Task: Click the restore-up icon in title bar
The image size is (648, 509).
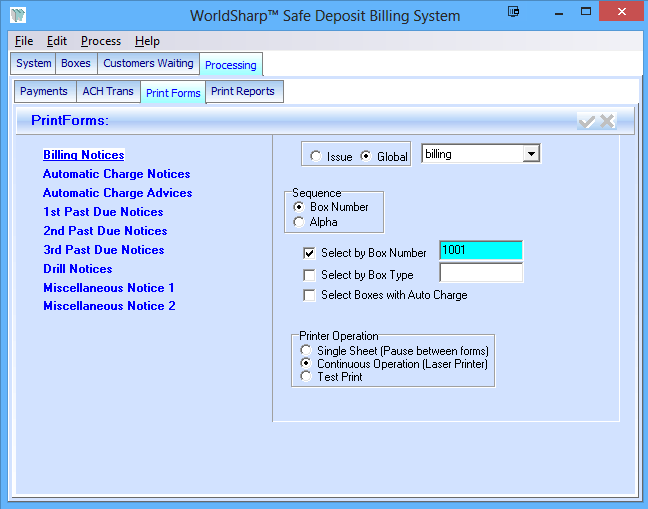Action: coord(513,14)
